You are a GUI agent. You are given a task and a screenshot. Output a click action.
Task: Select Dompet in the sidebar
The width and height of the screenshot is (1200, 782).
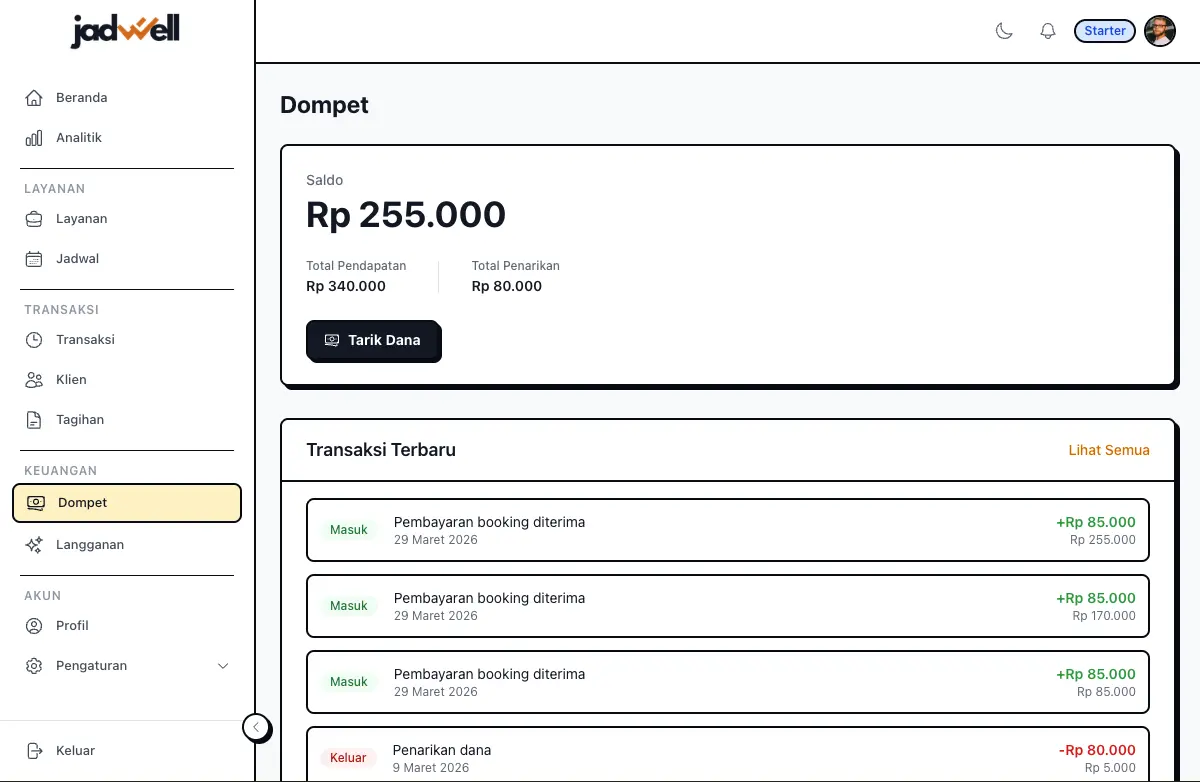tap(127, 503)
